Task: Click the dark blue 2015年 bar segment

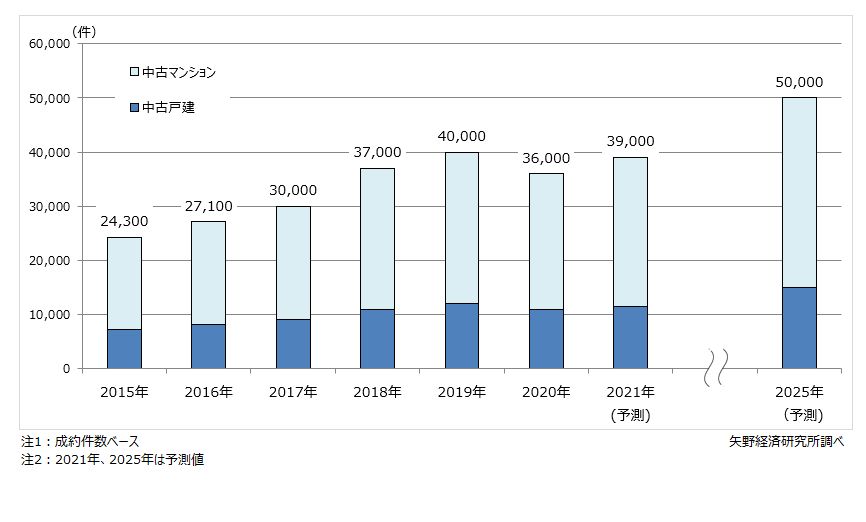Action: pos(124,348)
